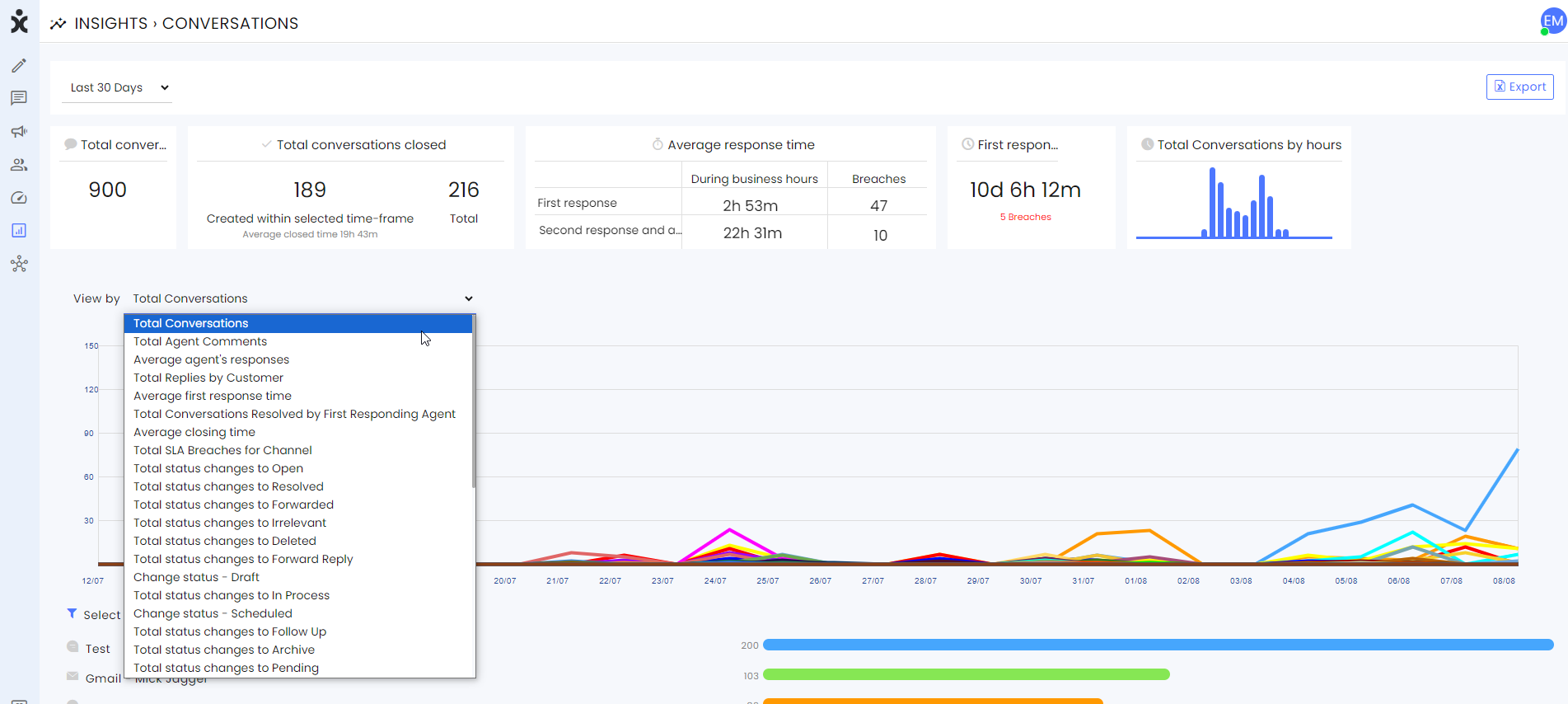
Task: Click the 47 breaches cell
Action: click(879, 206)
